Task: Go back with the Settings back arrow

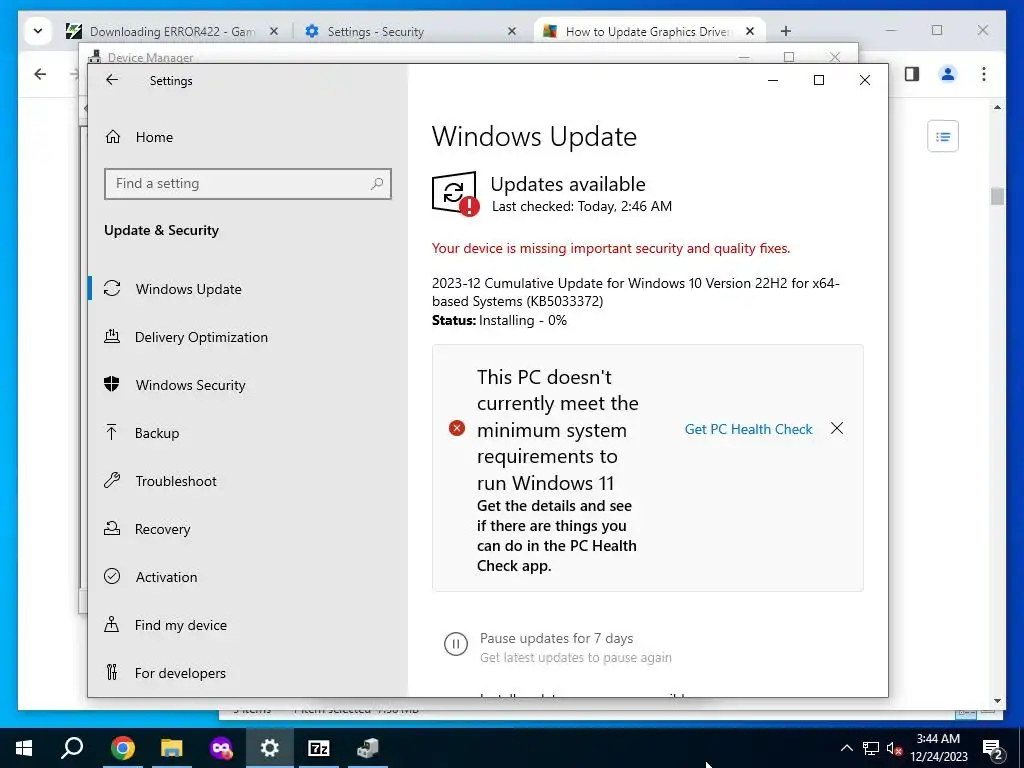Action: (x=112, y=80)
